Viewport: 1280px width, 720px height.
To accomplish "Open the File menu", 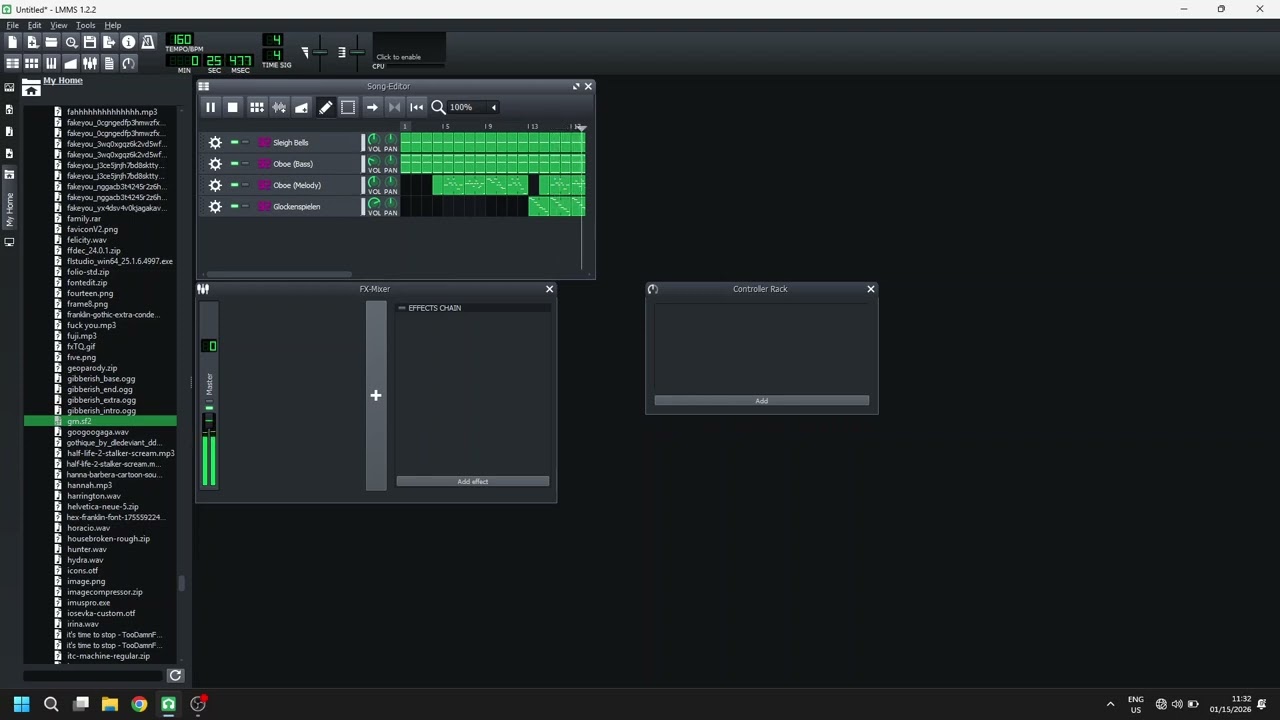I will [12, 25].
